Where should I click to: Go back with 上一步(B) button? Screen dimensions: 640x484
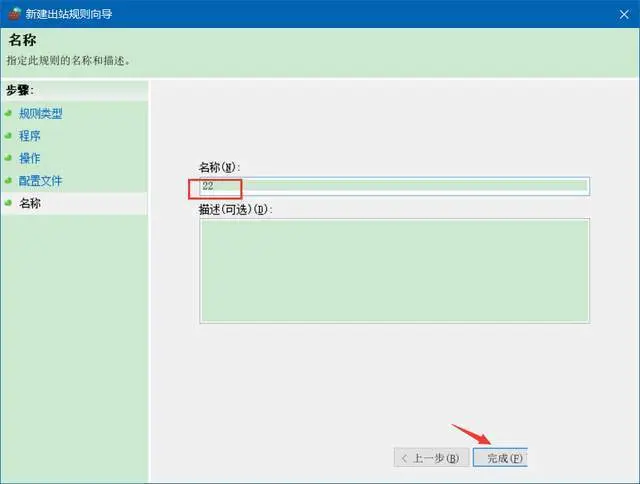[x=429, y=458]
